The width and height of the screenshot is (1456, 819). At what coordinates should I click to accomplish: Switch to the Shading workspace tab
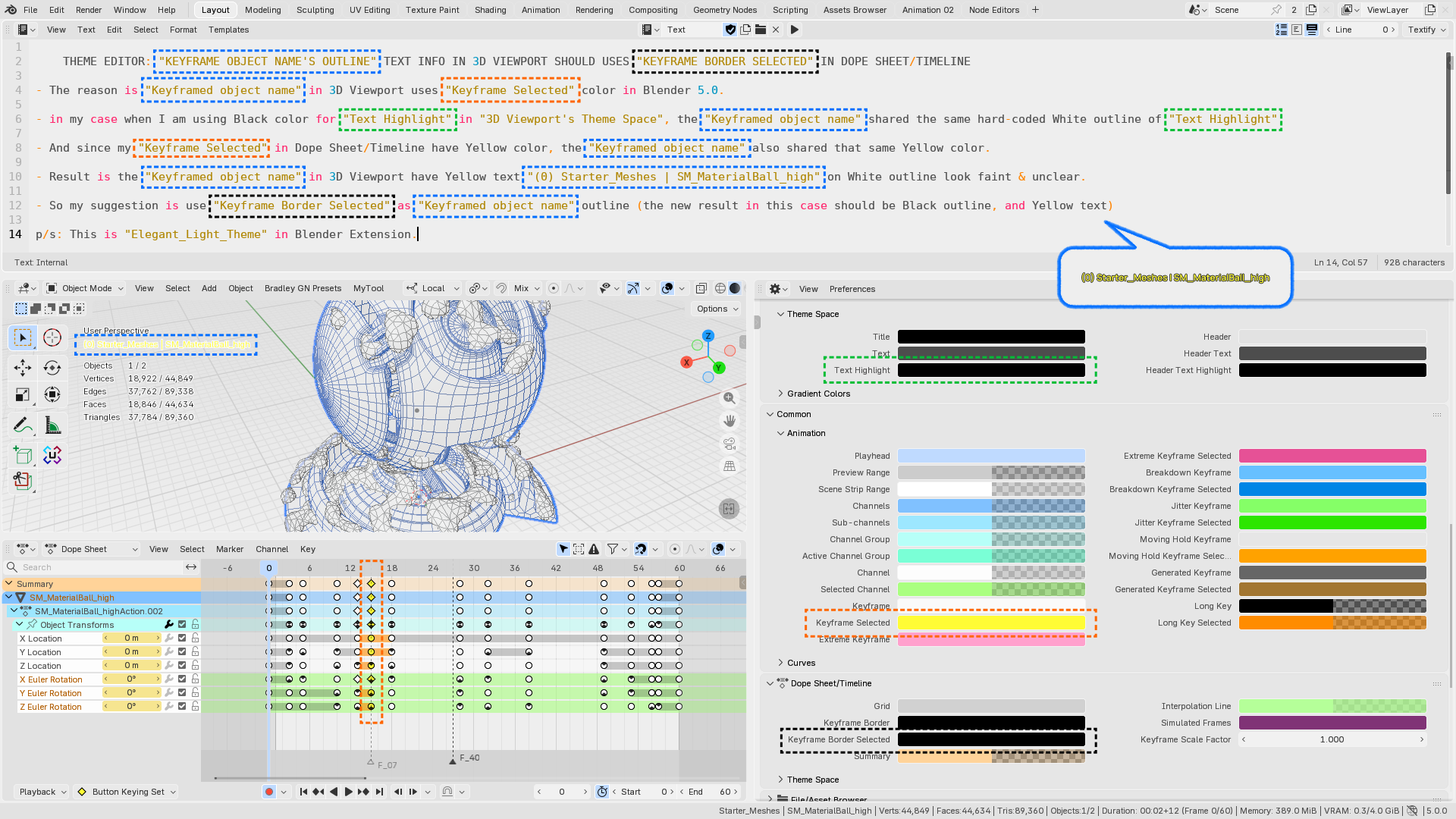coord(490,10)
